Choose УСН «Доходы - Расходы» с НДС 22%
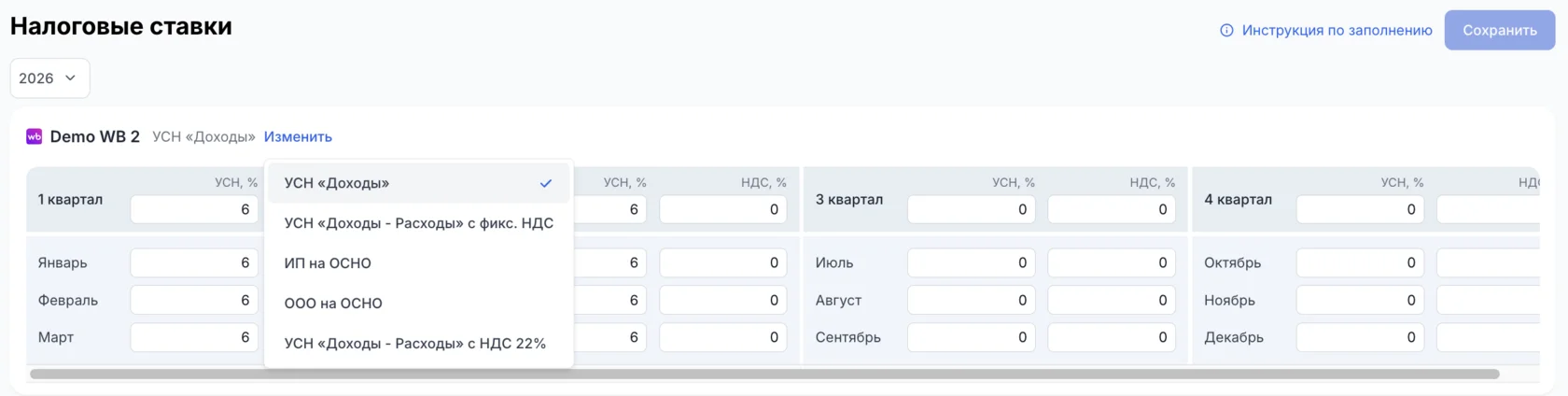This screenshot has height=396, width=1568. 419,344
